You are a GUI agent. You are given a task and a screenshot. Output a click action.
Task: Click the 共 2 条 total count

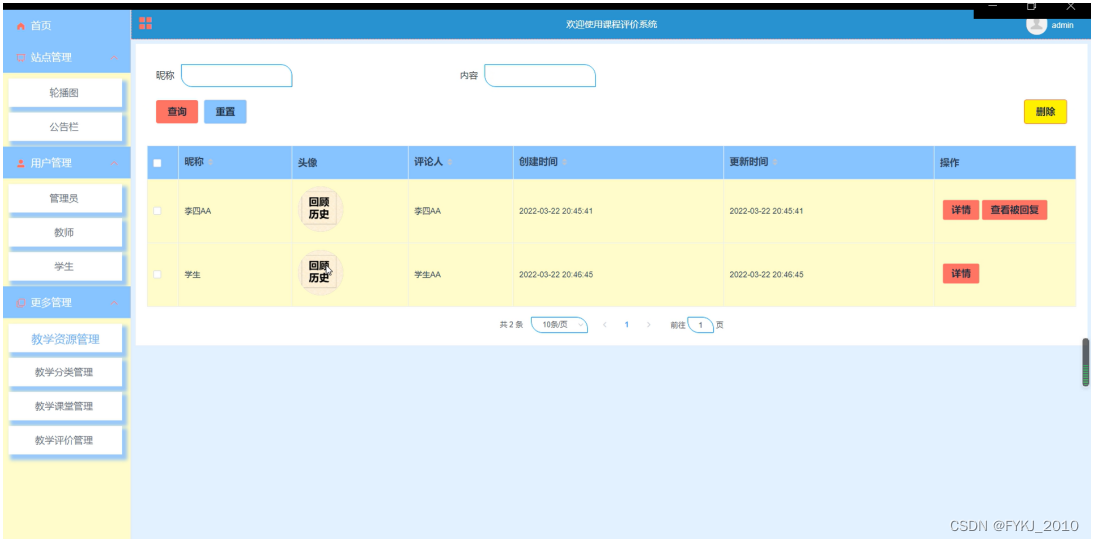click(x=511, y=325)
